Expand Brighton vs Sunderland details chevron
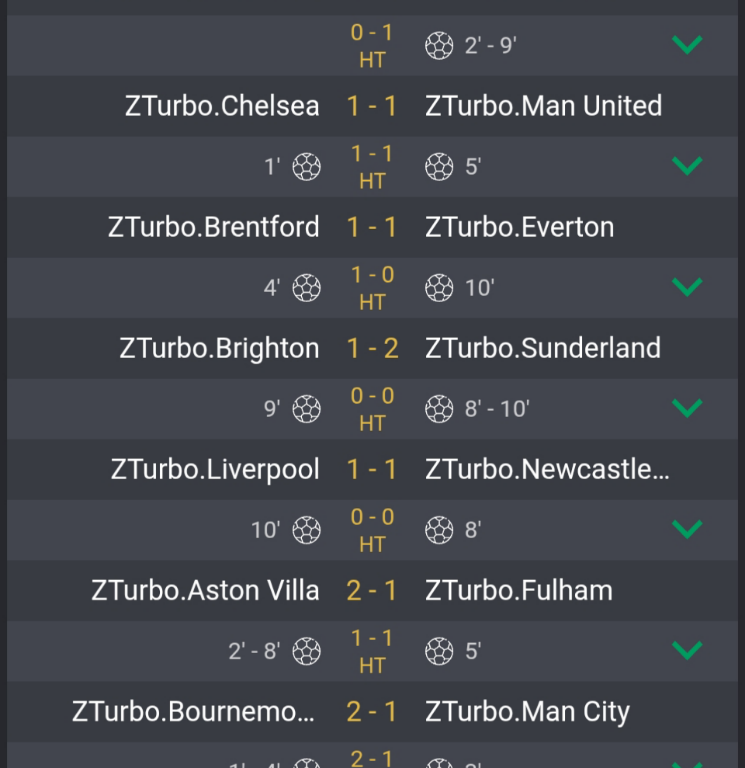The image size is (745, 768). 687,408
